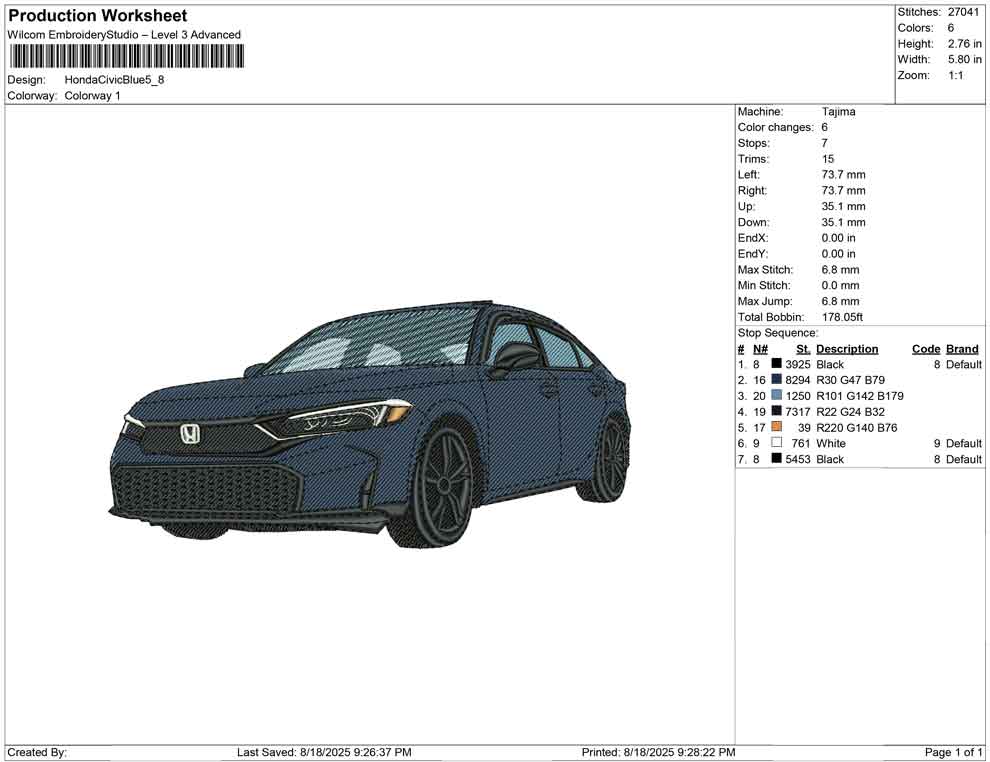Screen dimensions: 990x762
Task: Click stitch count 5453 in row 7
Action: (797, 459)
